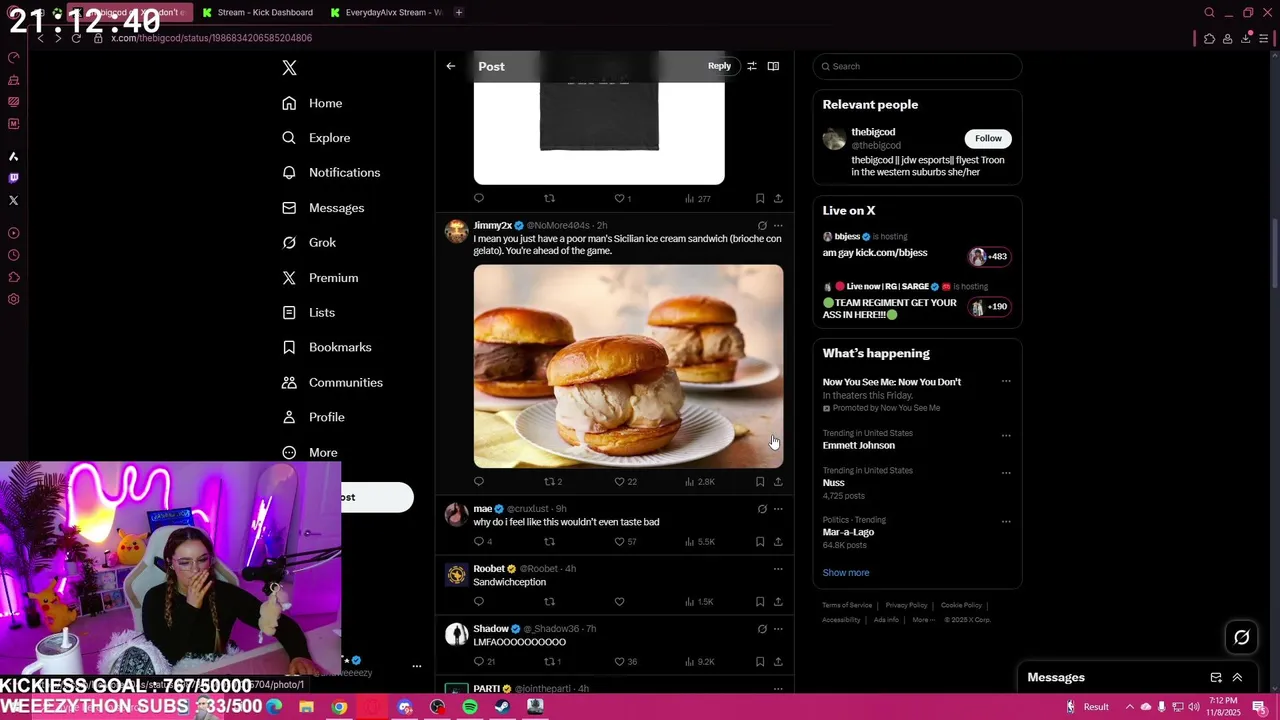1280x720 pixels.
Task: Open reader view icon in Post header
Action: coord(773,66)
